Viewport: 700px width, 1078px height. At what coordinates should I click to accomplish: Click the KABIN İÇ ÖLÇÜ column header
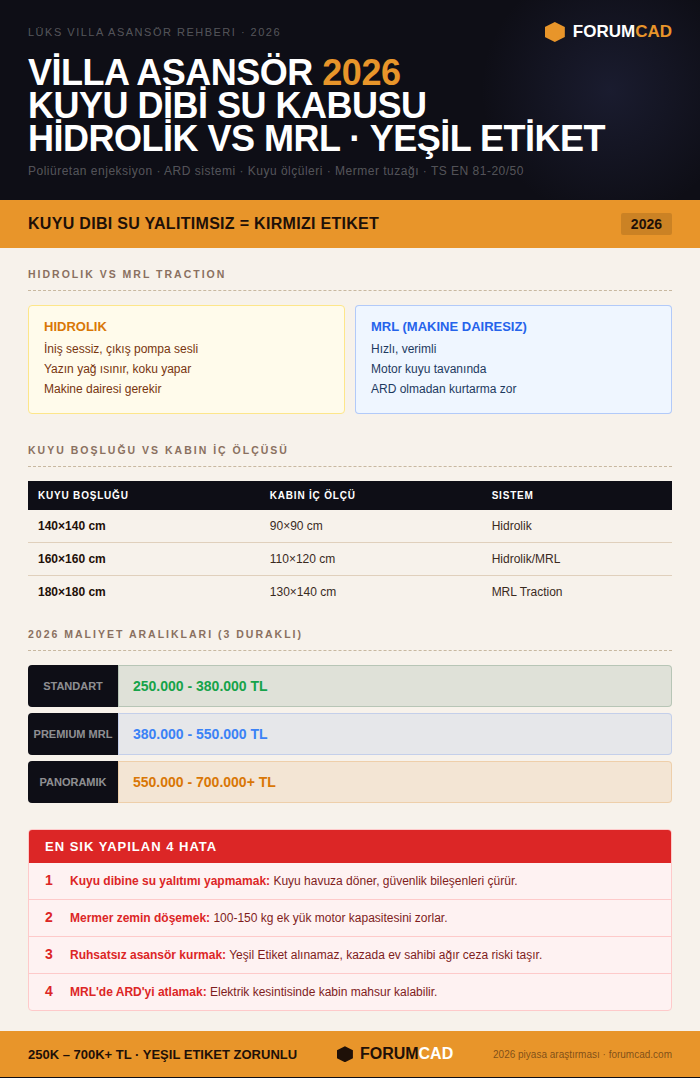pos(312,495)
